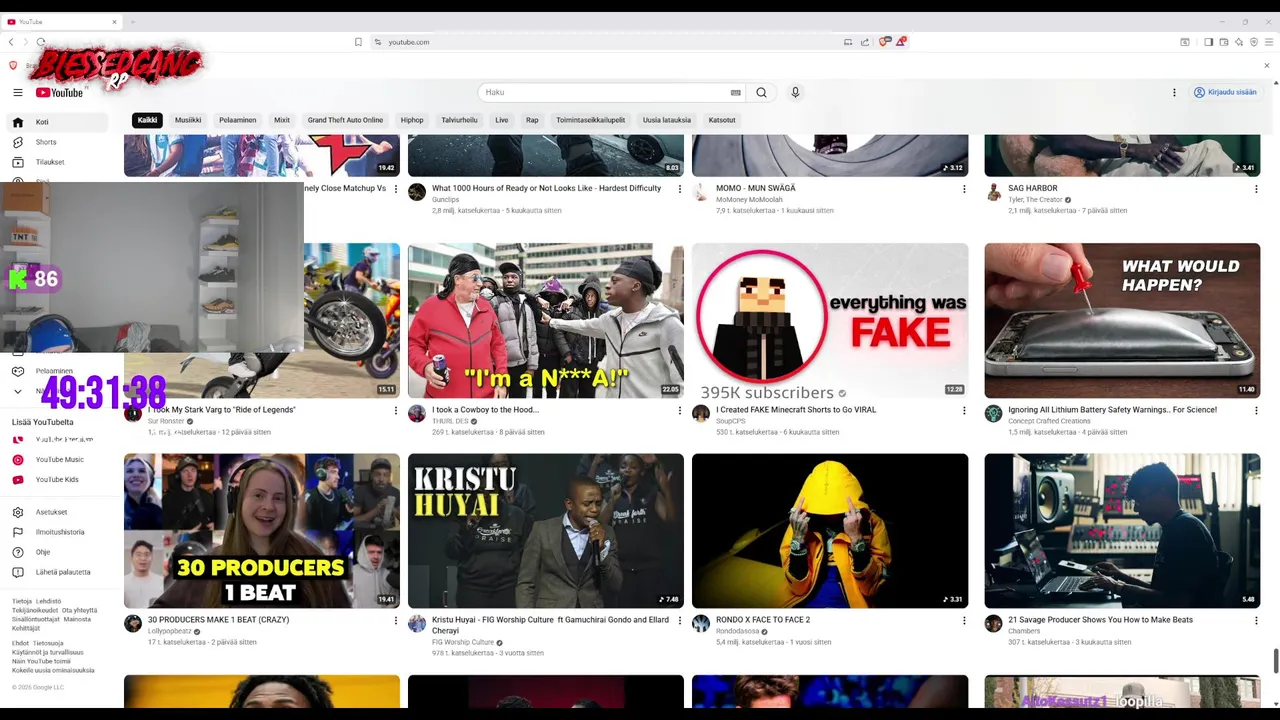Image resolution: width=1280 pixels, height=720 pixels.
Task: Click the share page icon in address bar
Action: (x=865, y=42)
